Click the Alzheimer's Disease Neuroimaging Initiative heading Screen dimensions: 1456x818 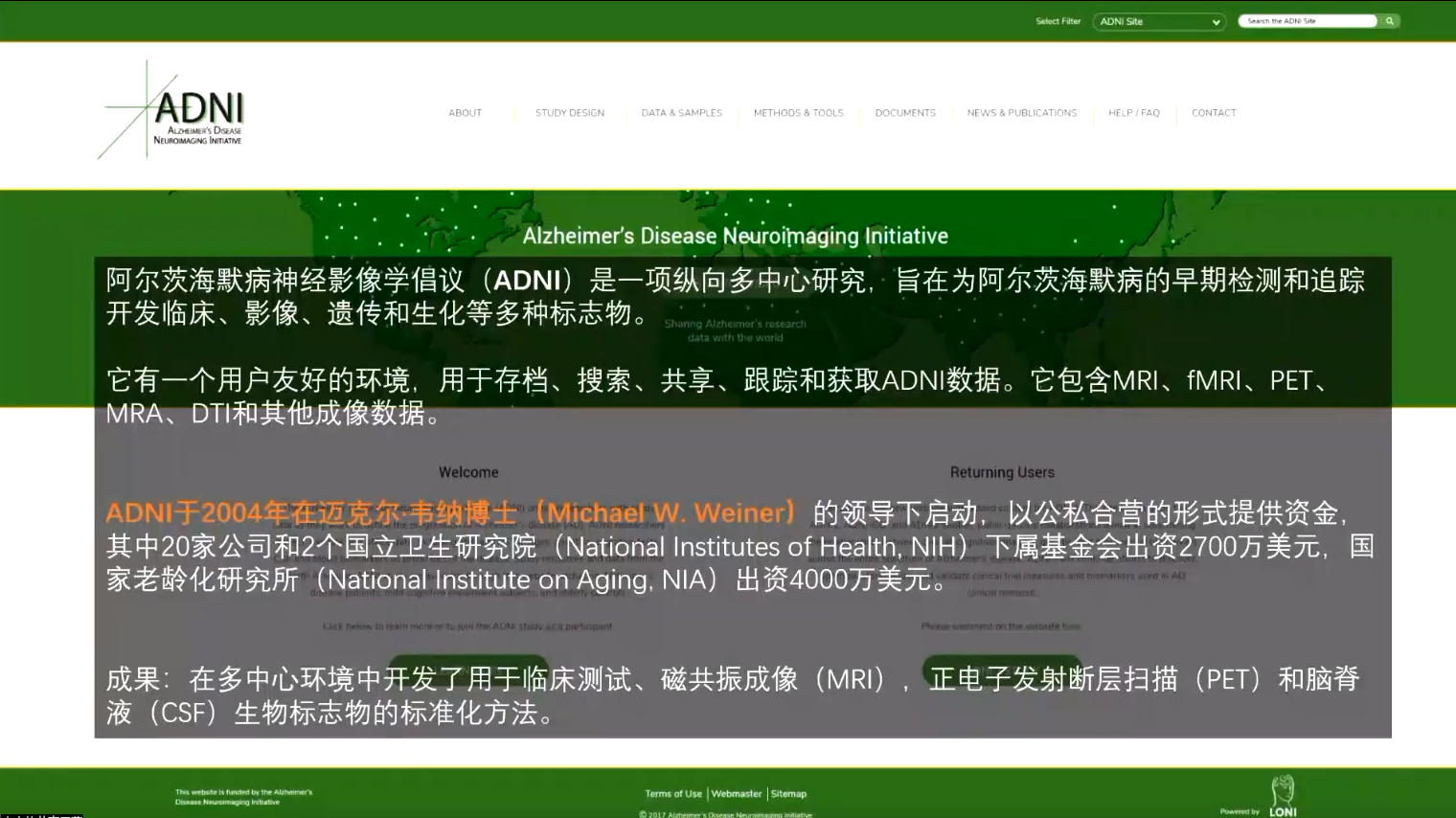[x=736, y=236]
